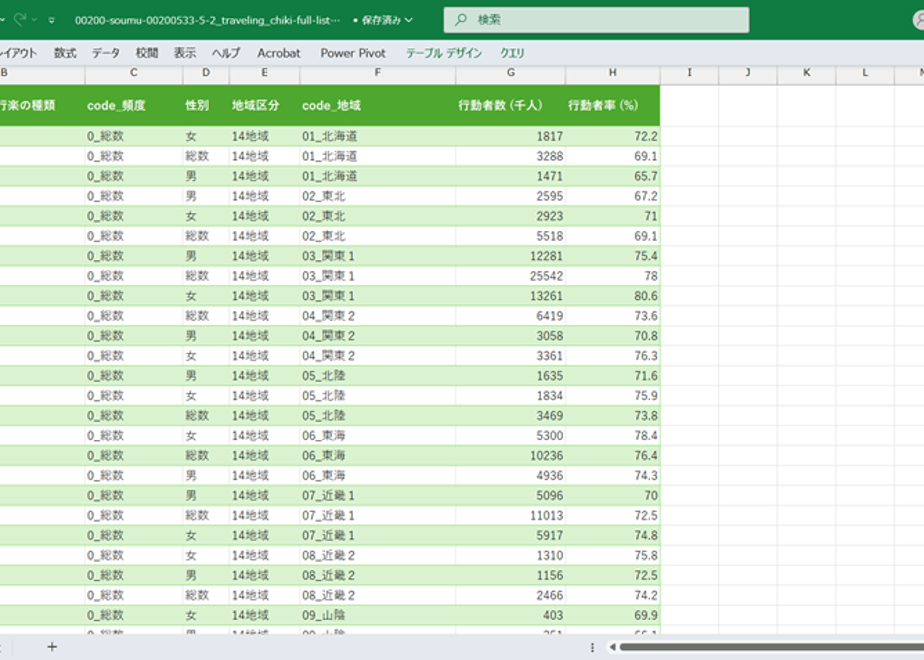Image resolution: width=924 pixels, height=660 pixels.
Task: Select column D header
Action: (206, 73)
